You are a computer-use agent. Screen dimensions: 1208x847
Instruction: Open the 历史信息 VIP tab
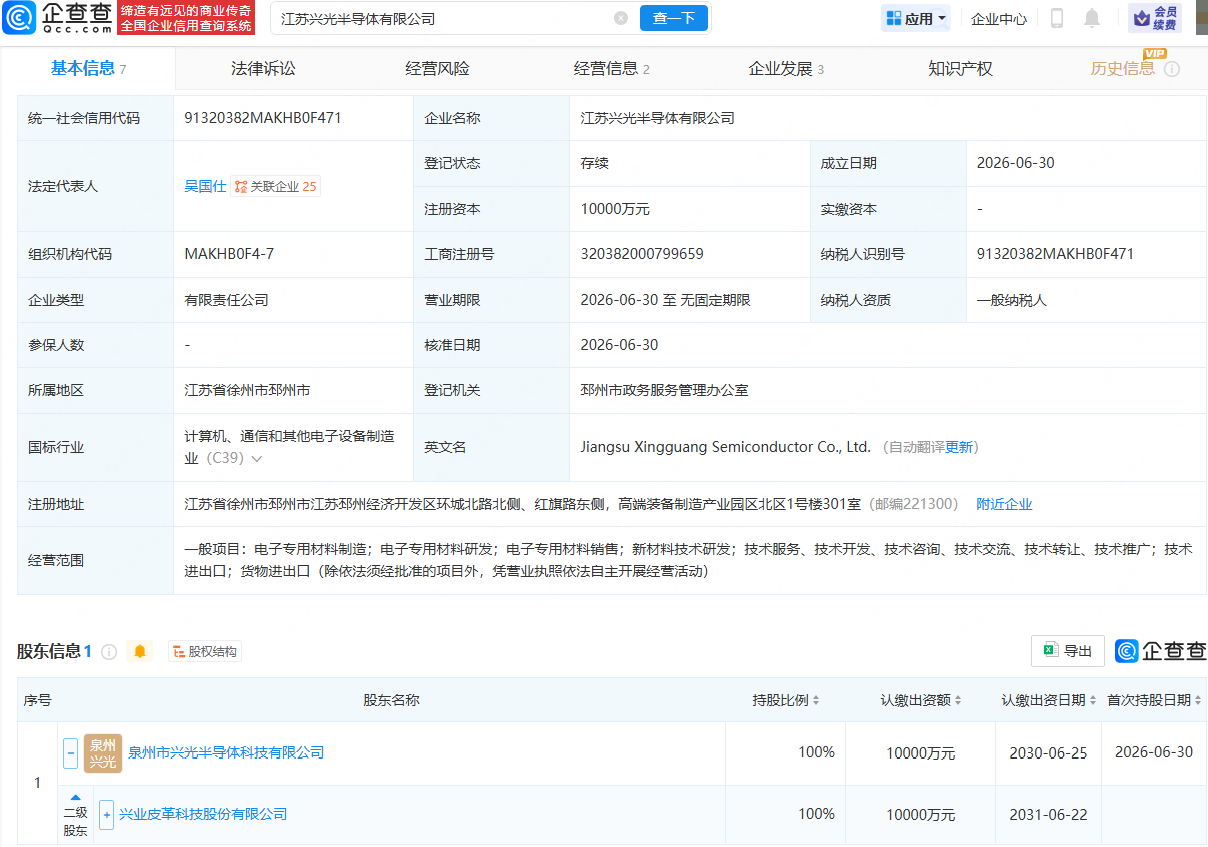1123,68
